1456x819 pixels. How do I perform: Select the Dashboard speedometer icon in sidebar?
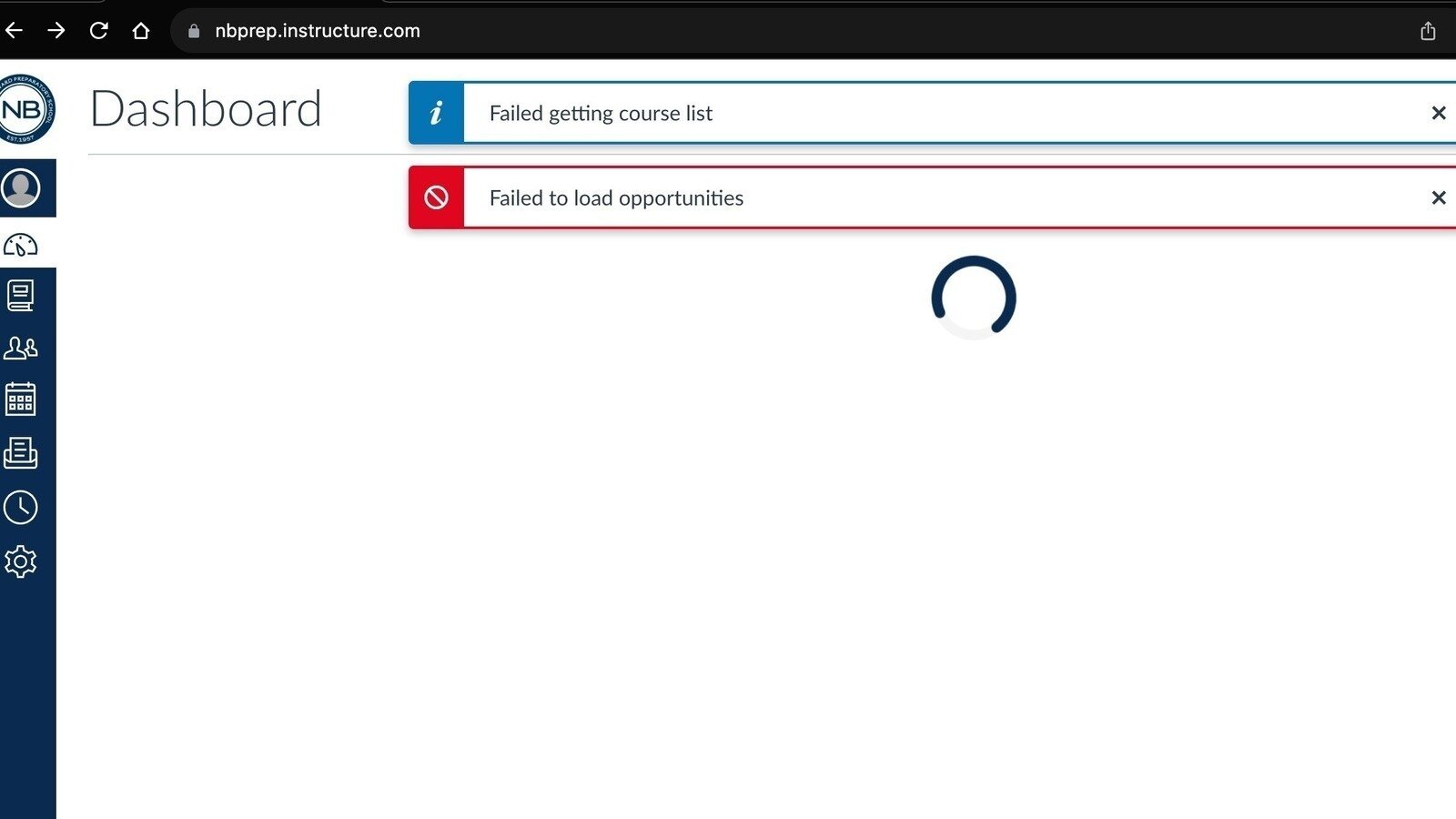point(21,245)
